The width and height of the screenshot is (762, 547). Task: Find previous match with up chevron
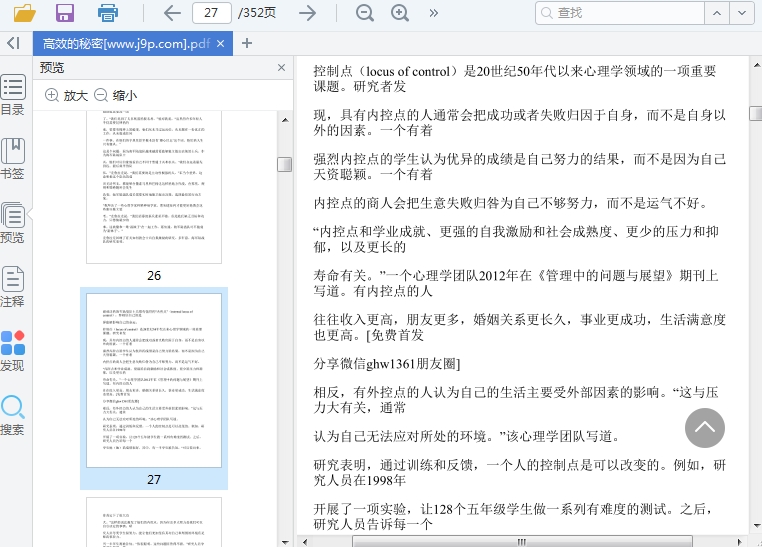pos(717,13)
